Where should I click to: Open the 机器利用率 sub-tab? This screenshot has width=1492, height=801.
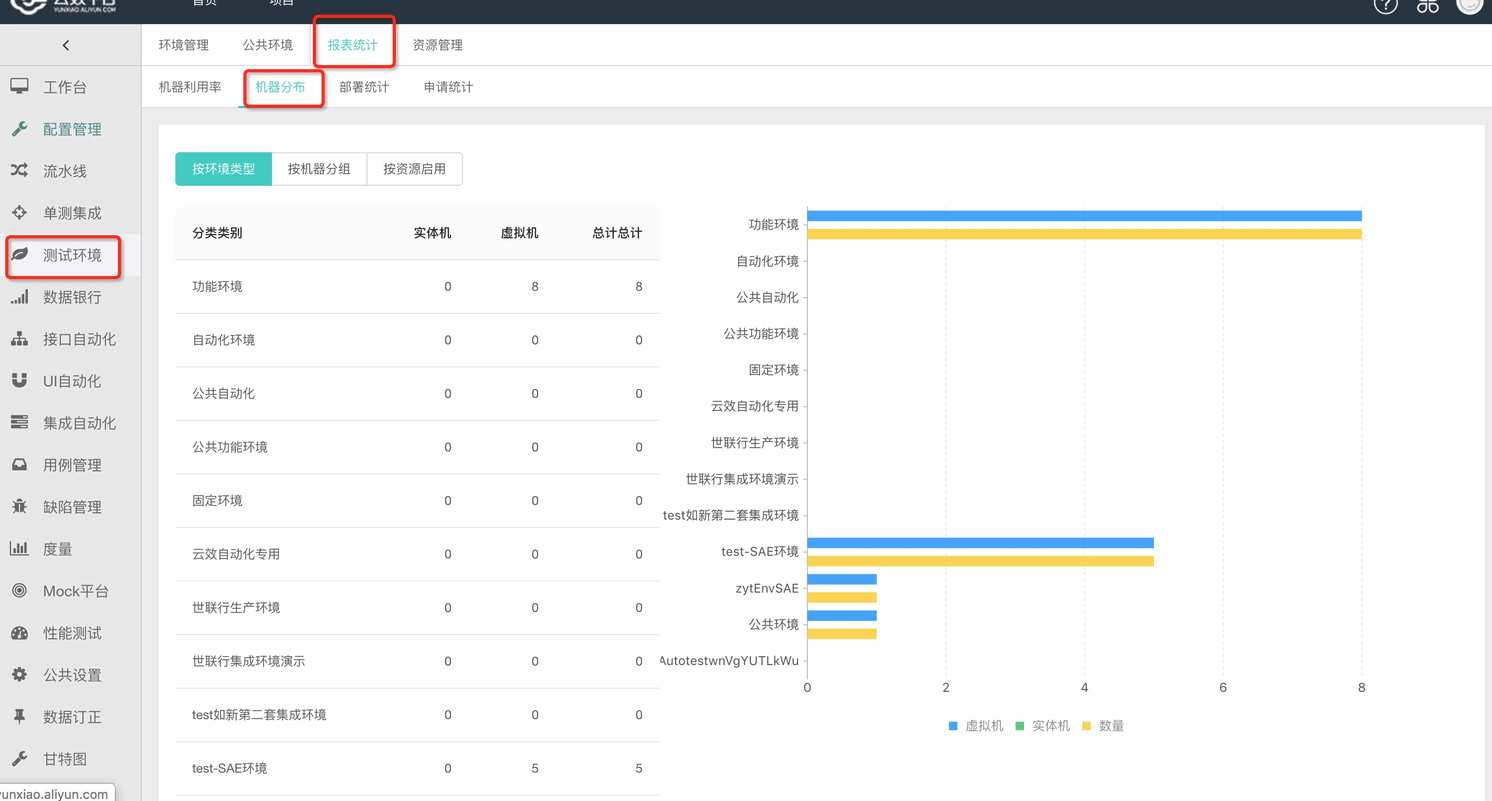coord(190,87)
